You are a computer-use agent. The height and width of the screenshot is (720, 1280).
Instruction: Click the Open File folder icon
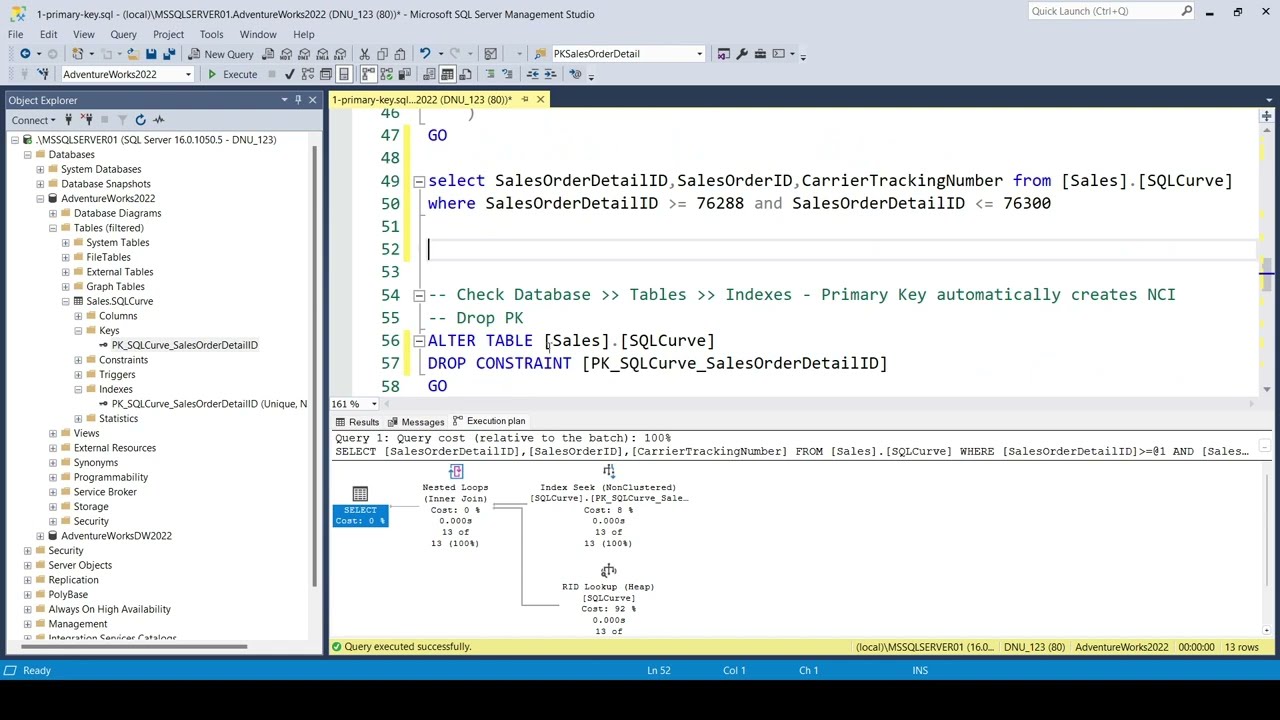(x=133, y=54)
